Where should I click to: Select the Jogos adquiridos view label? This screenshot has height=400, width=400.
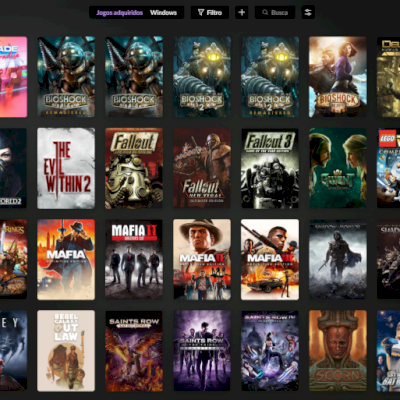pyautogui.click(x=119, y=13)
